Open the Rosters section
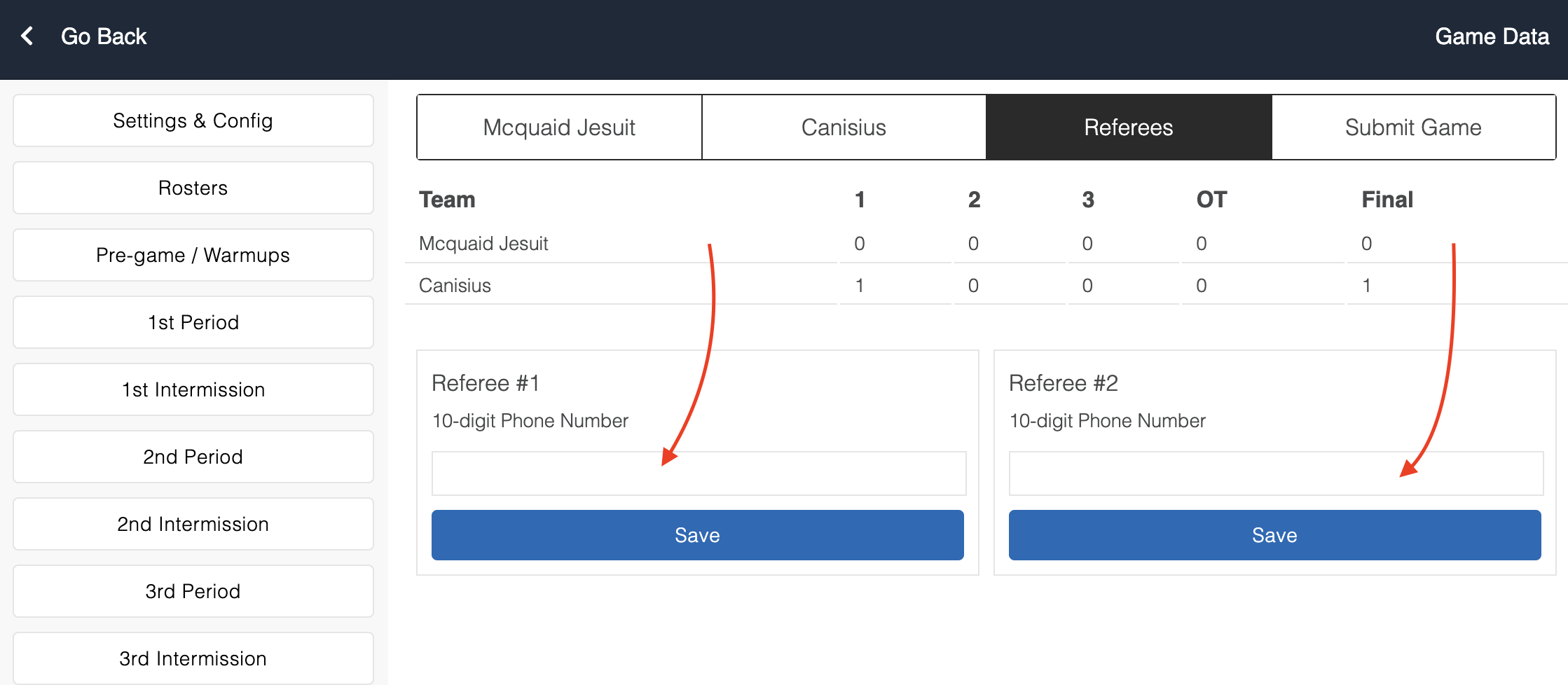This screenshot has width=1568, height=685. [193, 188]
